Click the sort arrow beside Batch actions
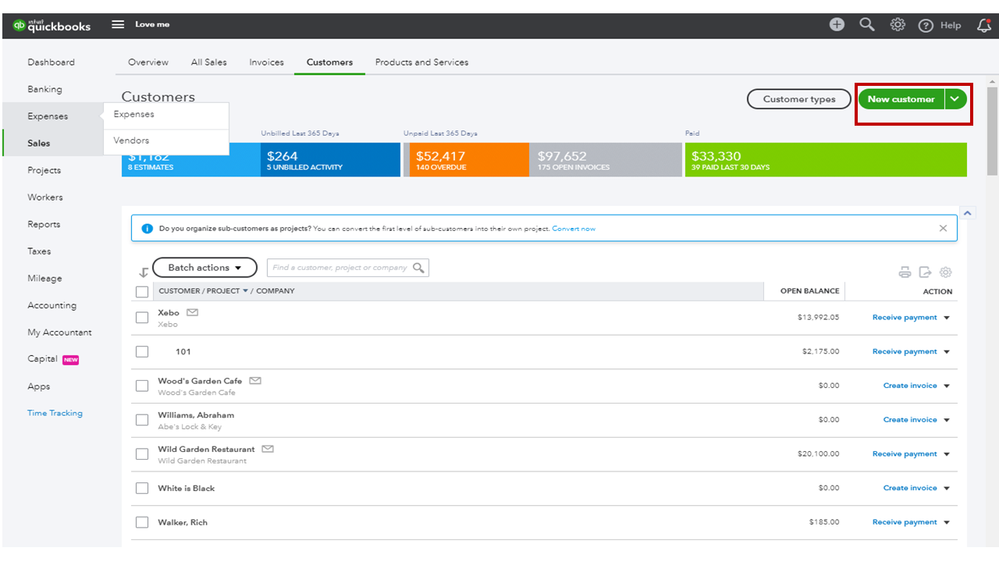 (143, 272)
